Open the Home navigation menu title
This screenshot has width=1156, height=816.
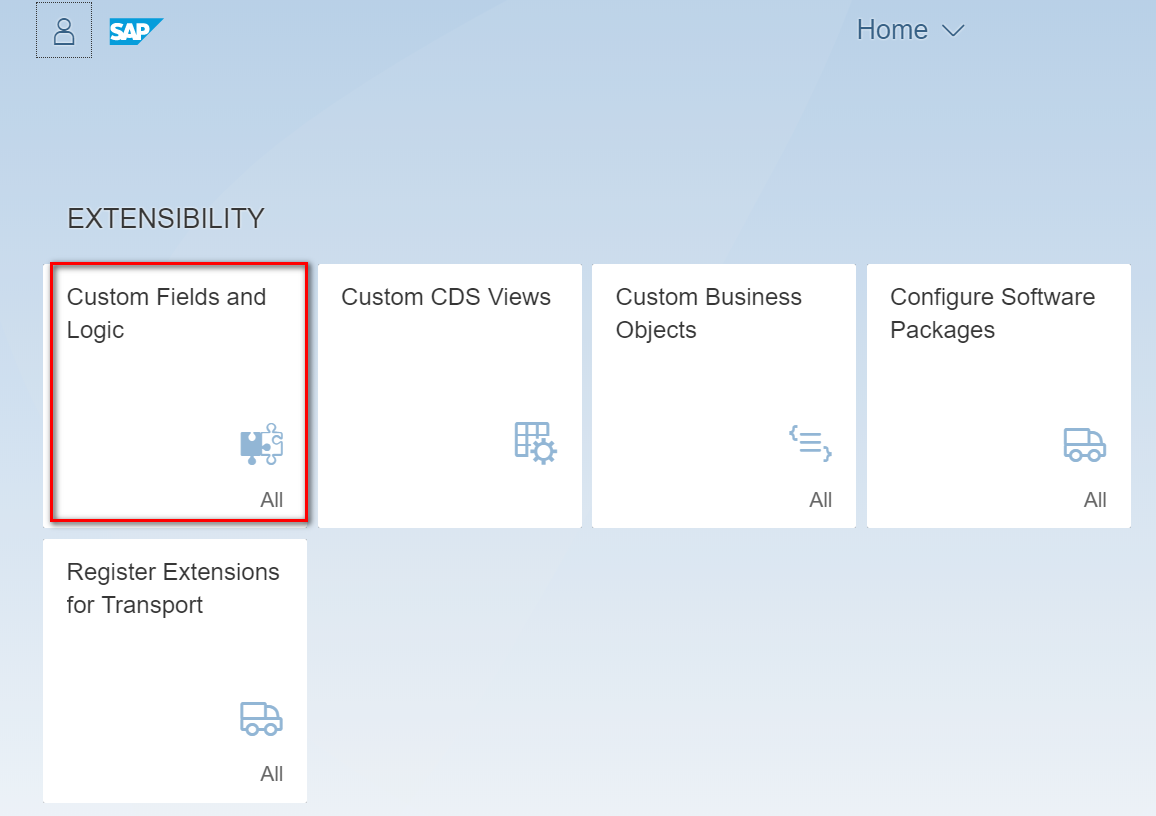pyautogui.click(x=892, y=30)
